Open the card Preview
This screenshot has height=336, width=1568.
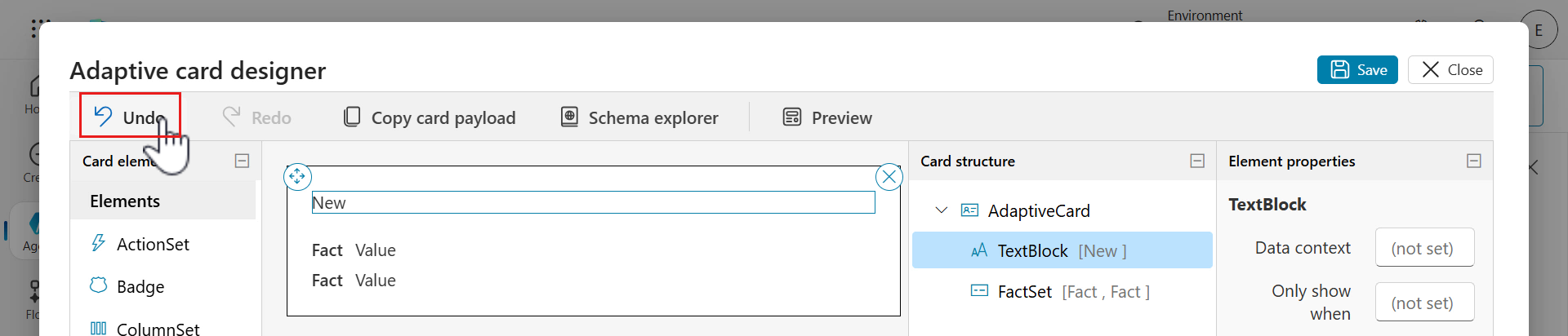click(x=827, y=117)
